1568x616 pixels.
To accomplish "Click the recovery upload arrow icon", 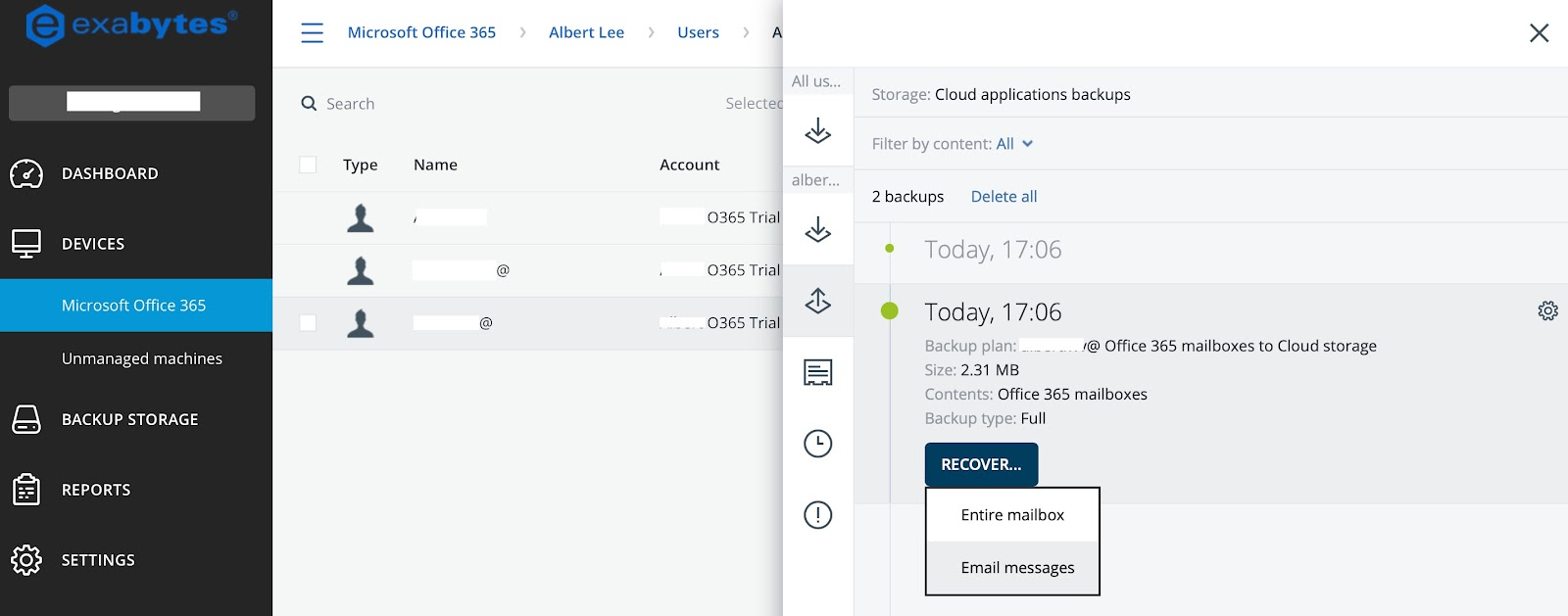I will pyautogui.click(x=818, y=301).
